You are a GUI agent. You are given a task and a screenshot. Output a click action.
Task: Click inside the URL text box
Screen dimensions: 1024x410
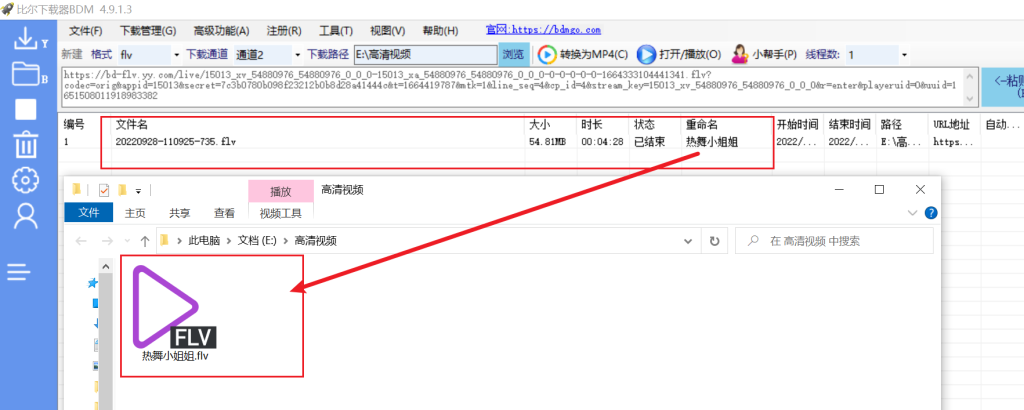[513, 86]
